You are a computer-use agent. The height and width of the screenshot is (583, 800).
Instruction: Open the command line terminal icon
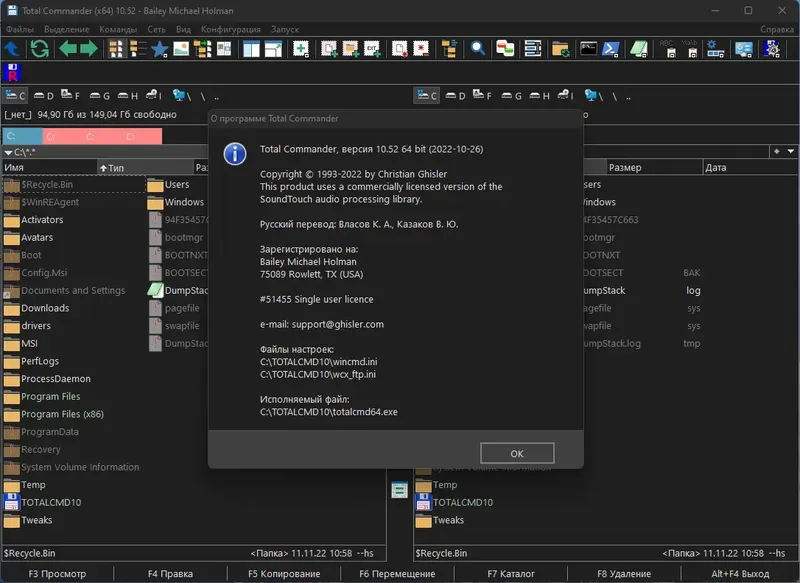pyautogui.click(x=587, y=48)
